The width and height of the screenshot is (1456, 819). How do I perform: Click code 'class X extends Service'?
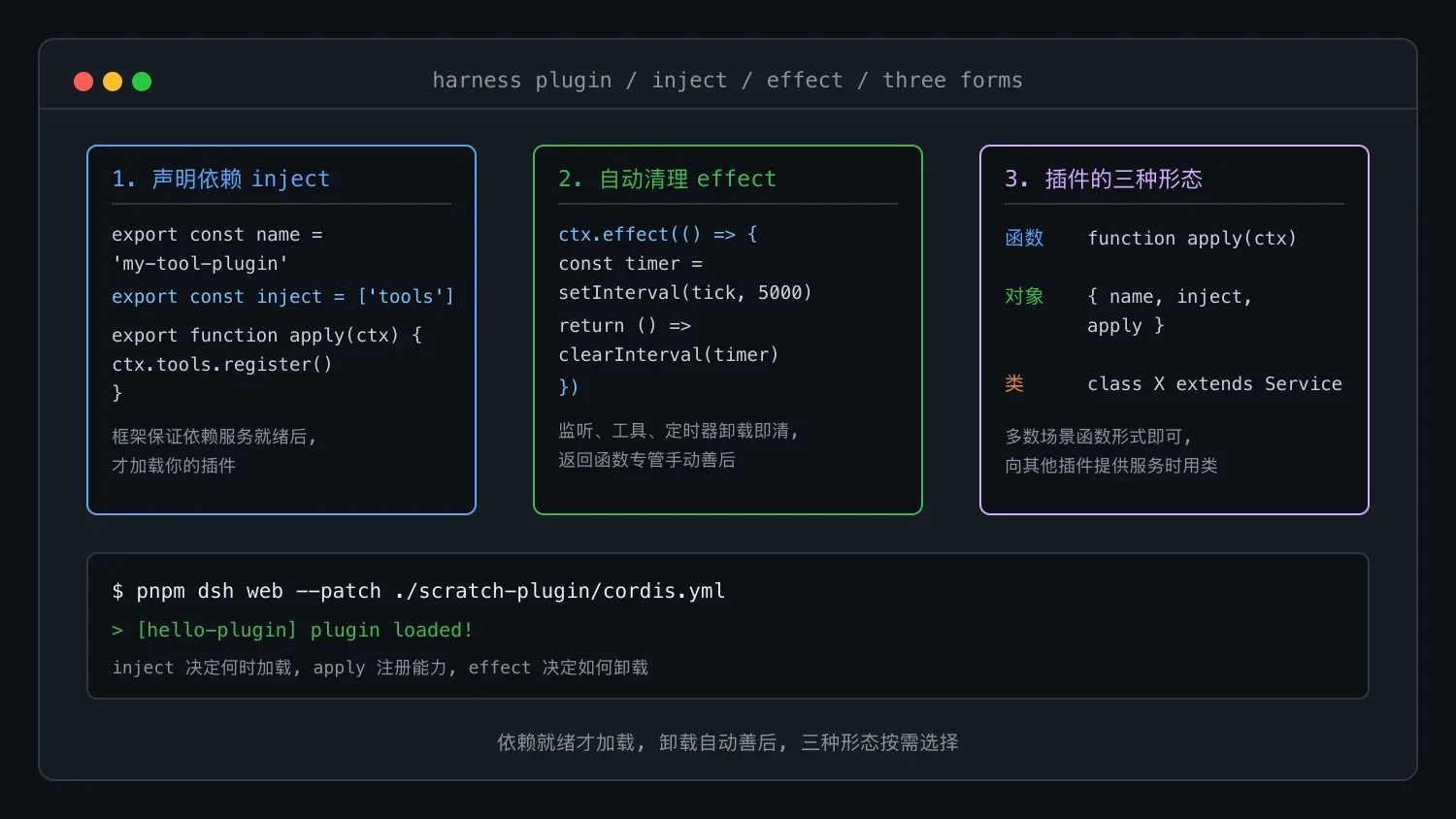[1214, 384]
